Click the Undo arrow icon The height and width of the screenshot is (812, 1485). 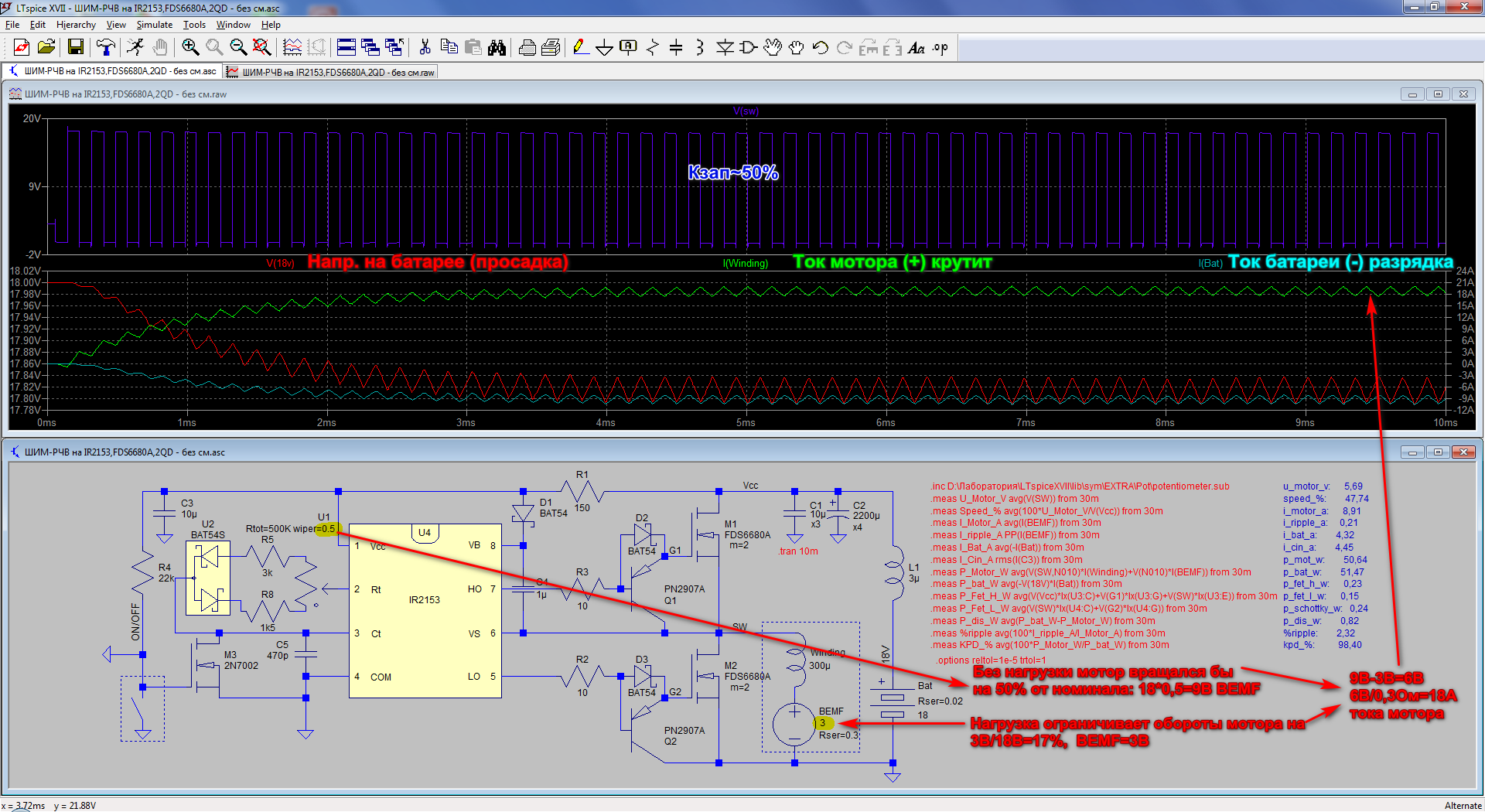821,48
